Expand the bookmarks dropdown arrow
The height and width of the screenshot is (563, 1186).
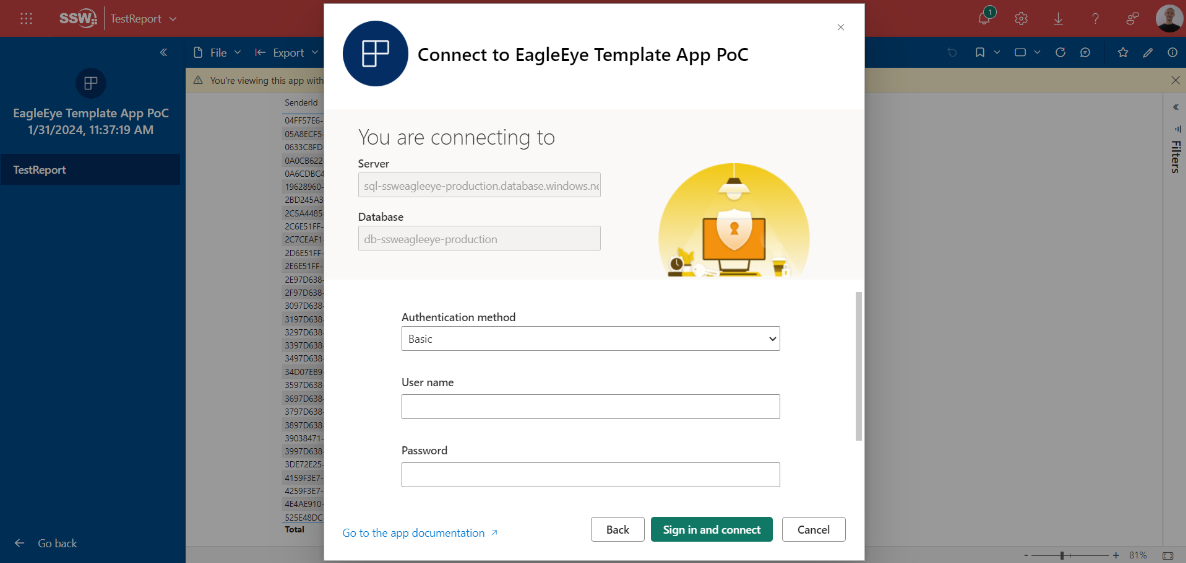coord(997,53)
